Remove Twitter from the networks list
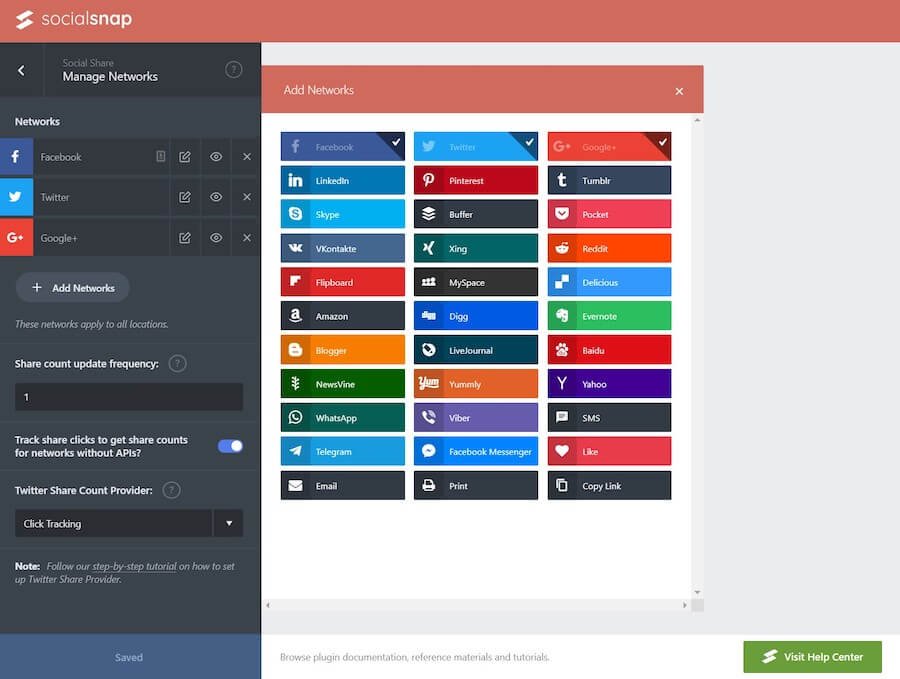 pyautogui.click(x=247, y=197)
